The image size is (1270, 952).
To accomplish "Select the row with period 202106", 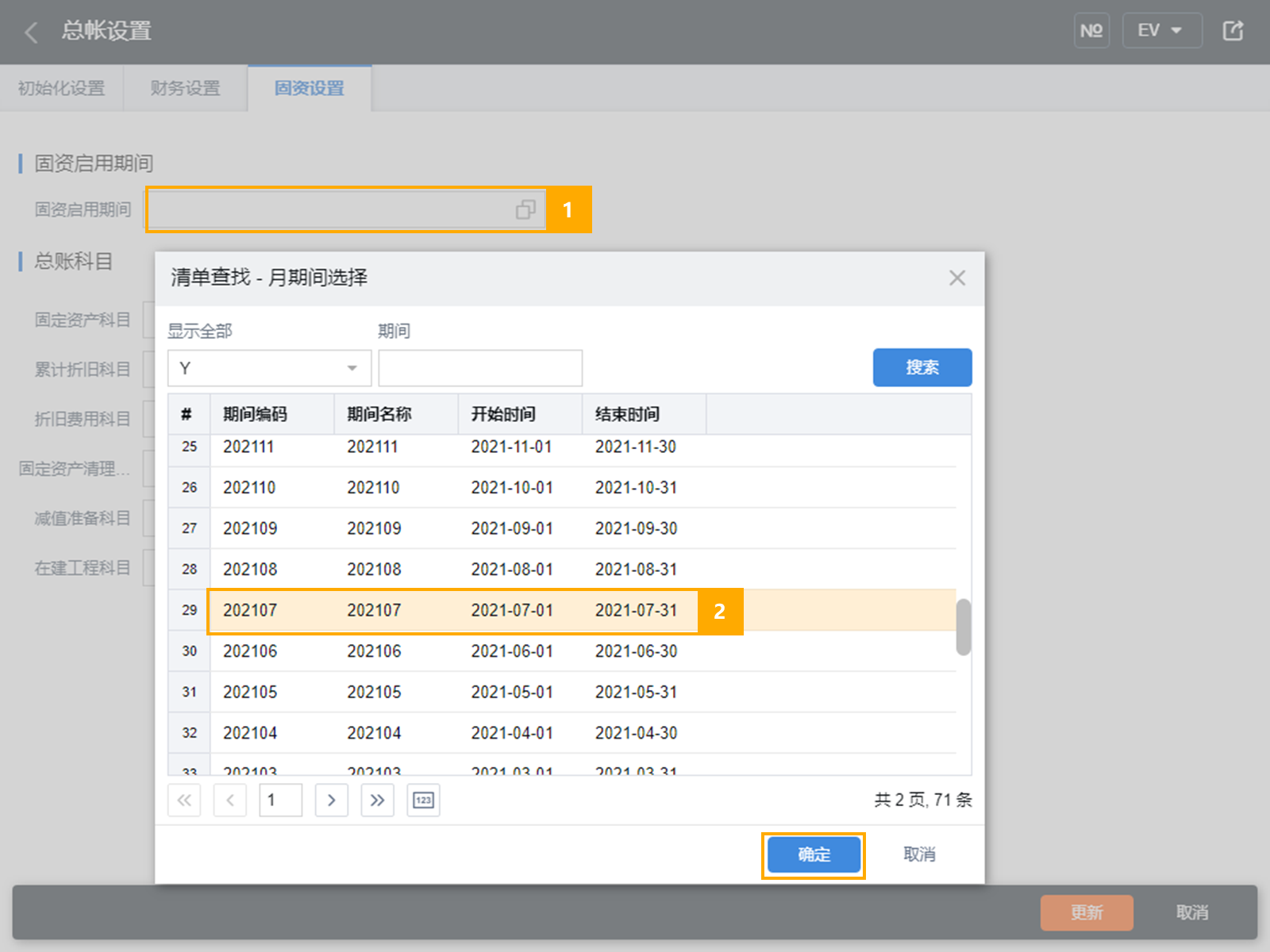I will point(562,651).
